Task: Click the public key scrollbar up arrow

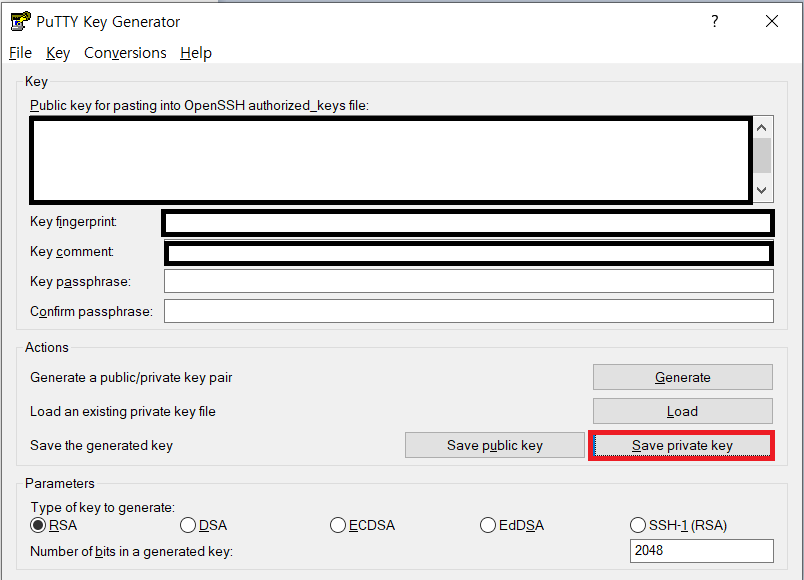Action: (x=762, y=128)
